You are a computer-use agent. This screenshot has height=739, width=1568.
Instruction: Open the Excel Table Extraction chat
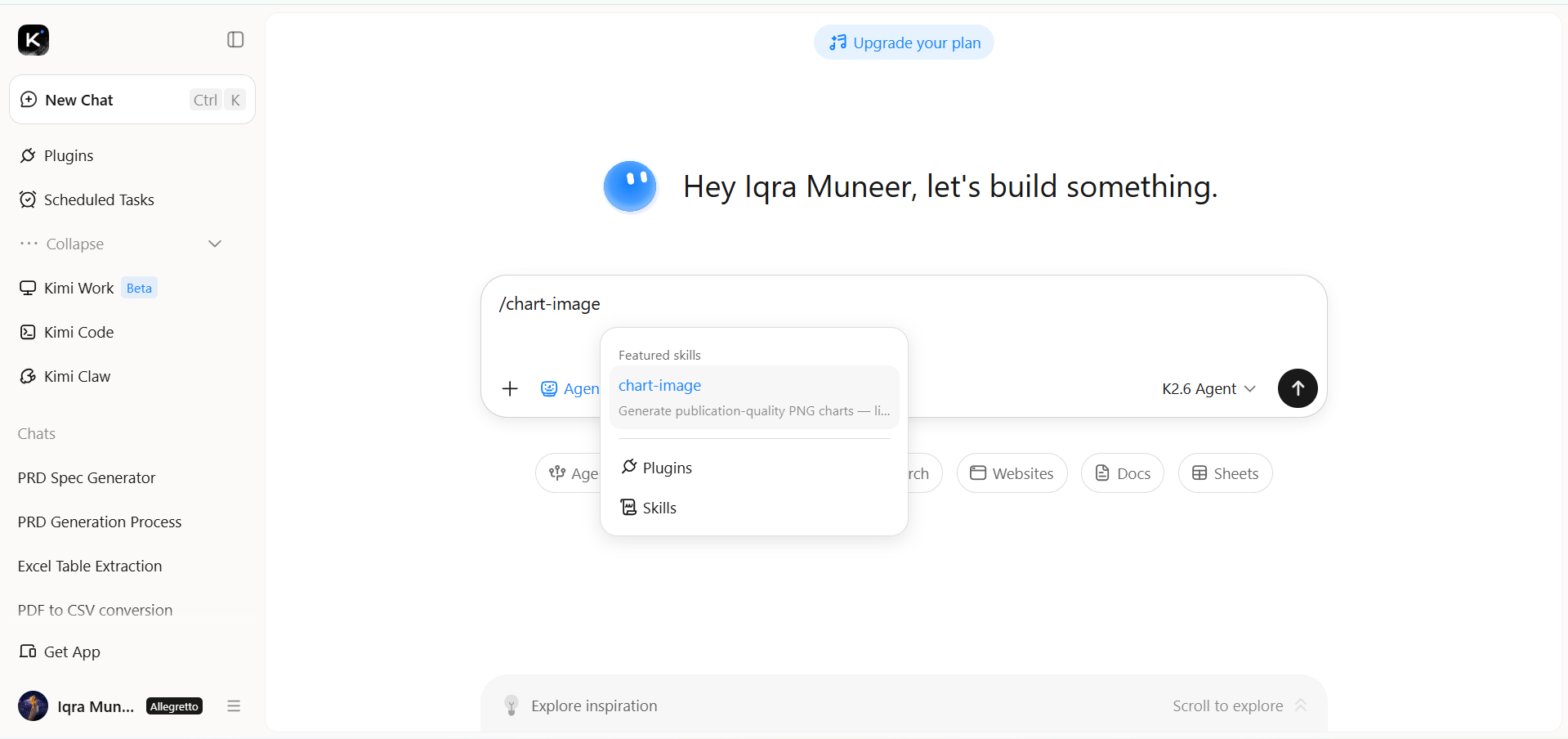pyautogui.click(x=90, y=566)
